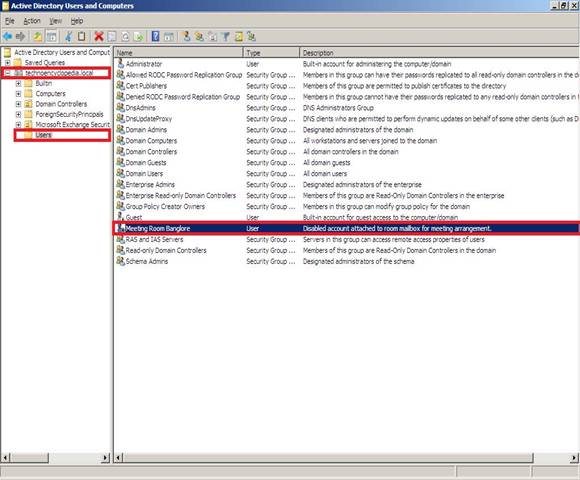Viewport: 580px width, 480px height.
Task: Expand the Microsoft Exchange Security node
Action: 18,125
